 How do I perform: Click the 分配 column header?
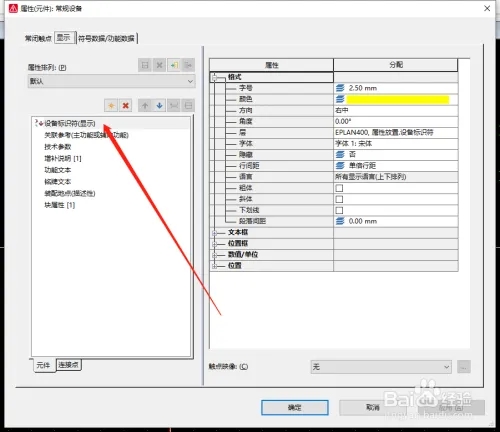pyautogui.click(x=396, y=65)
